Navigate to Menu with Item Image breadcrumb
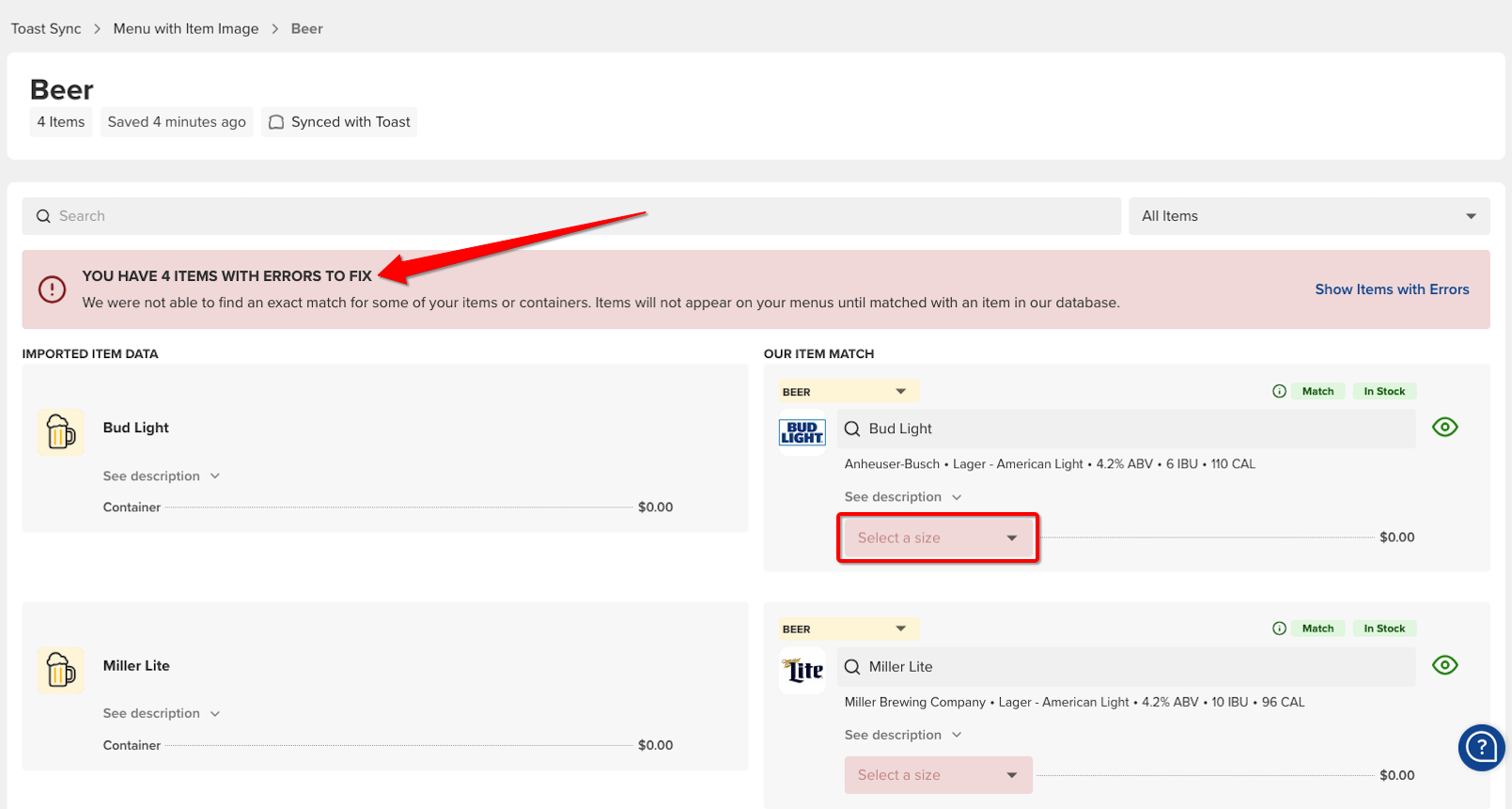 coord(186,29)
